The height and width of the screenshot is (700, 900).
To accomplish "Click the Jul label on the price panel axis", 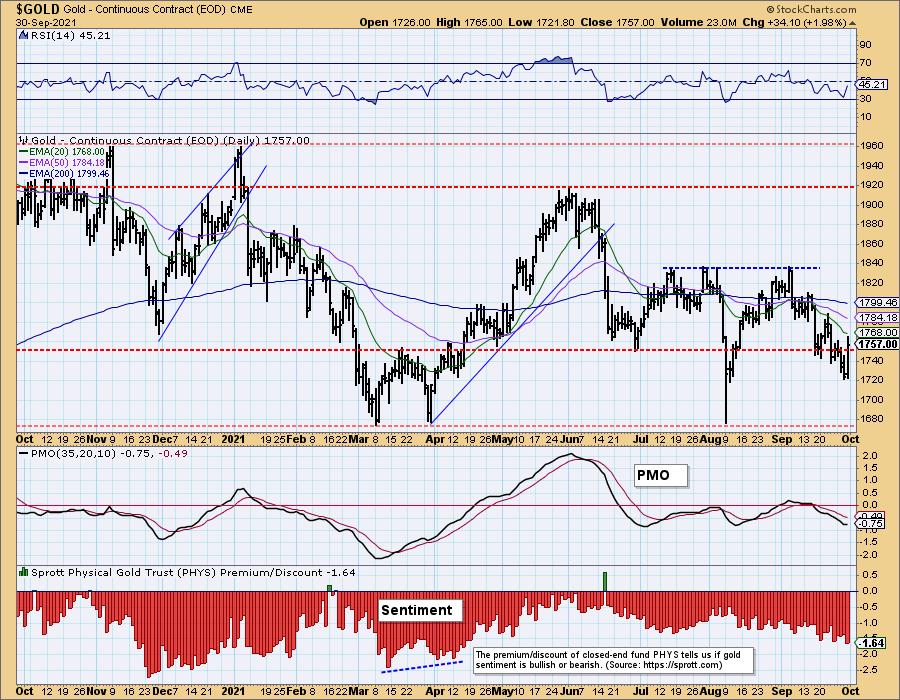I will pos(640,439).
